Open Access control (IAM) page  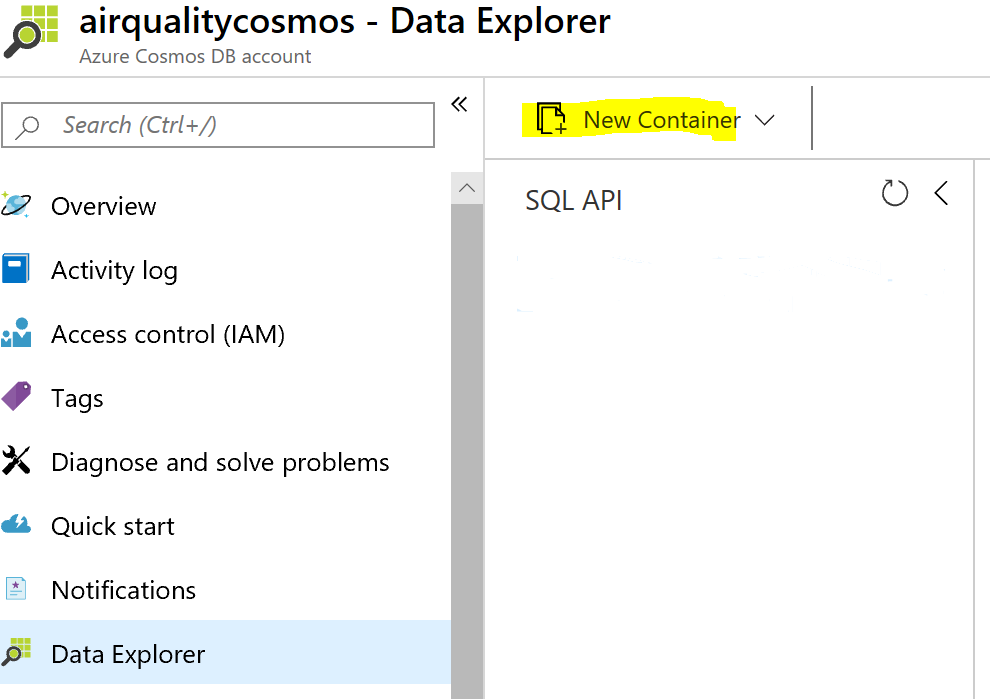click(x=168, y=334)
